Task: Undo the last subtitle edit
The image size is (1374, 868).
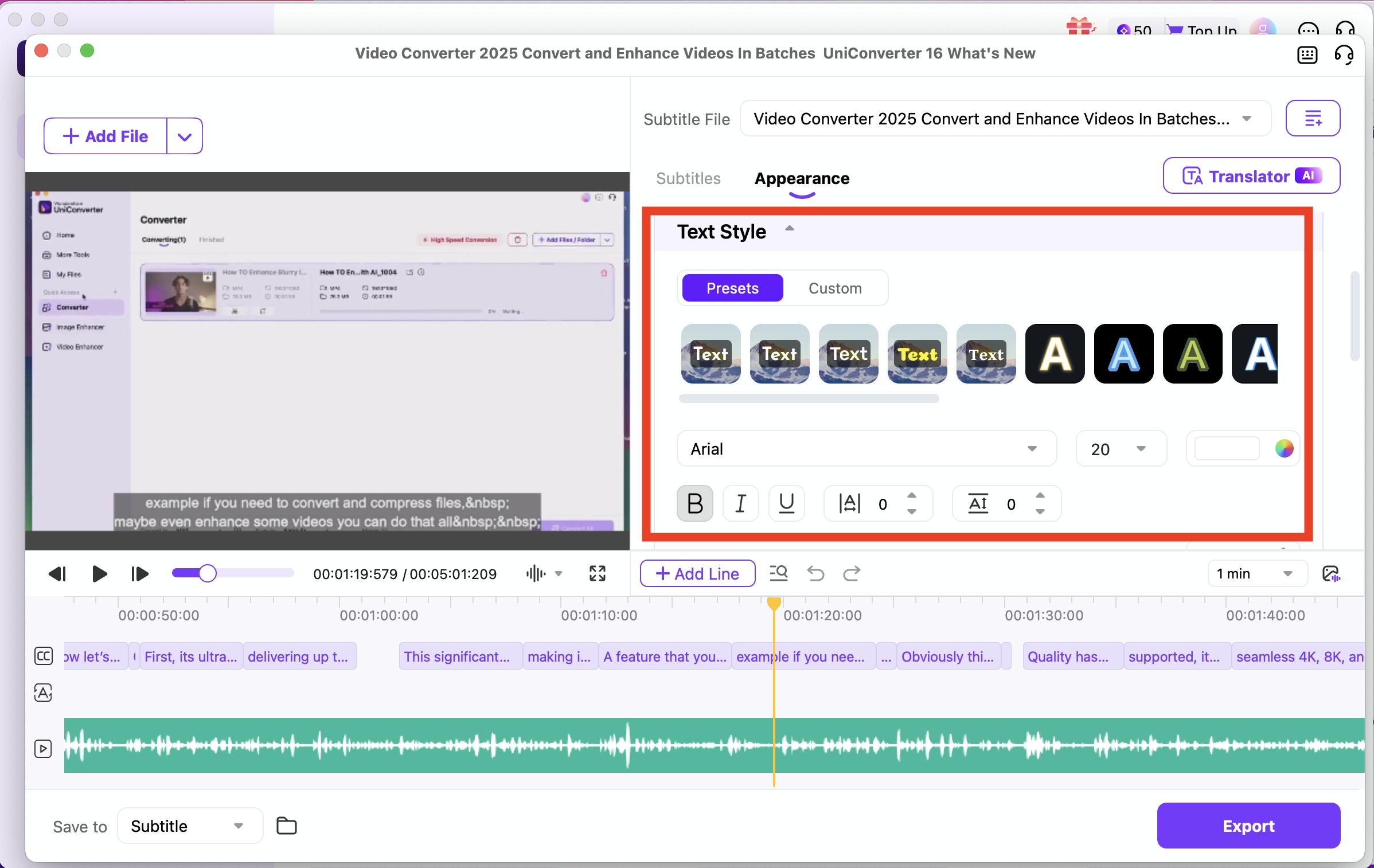Action: coord(815,573)
